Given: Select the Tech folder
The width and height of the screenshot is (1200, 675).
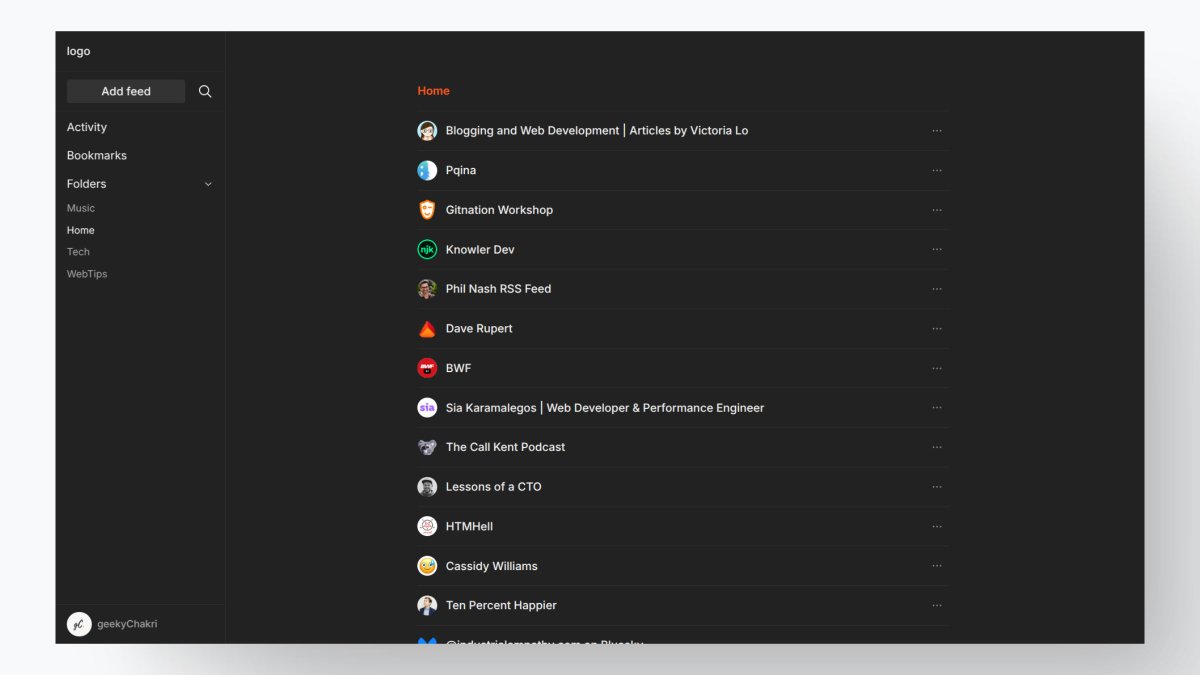Looking at the screenshot, I should pyautogui.click(x=78, y=252).
